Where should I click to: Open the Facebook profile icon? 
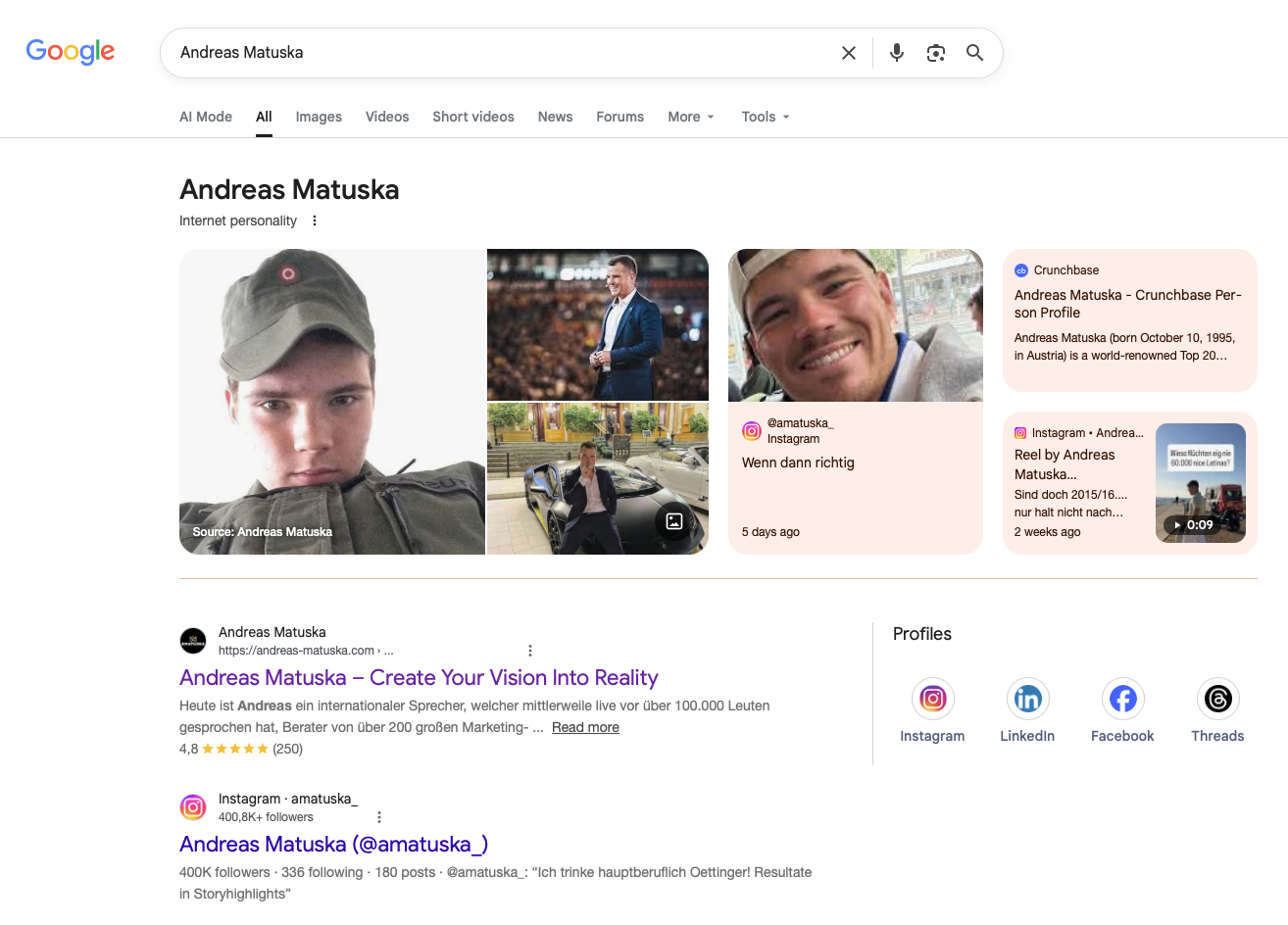tap(1122, 699)
